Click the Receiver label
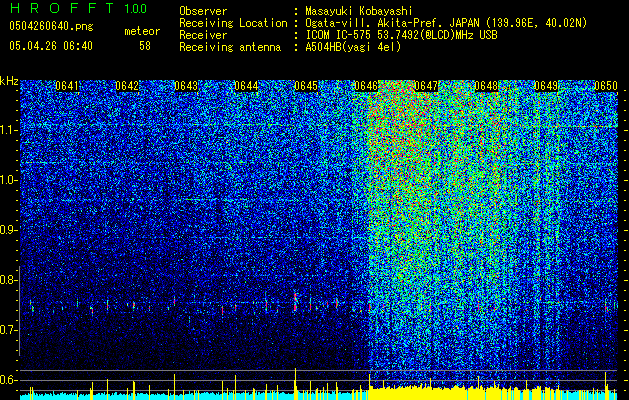This screenshot has width=629, height=400. [x=203, y=35]
